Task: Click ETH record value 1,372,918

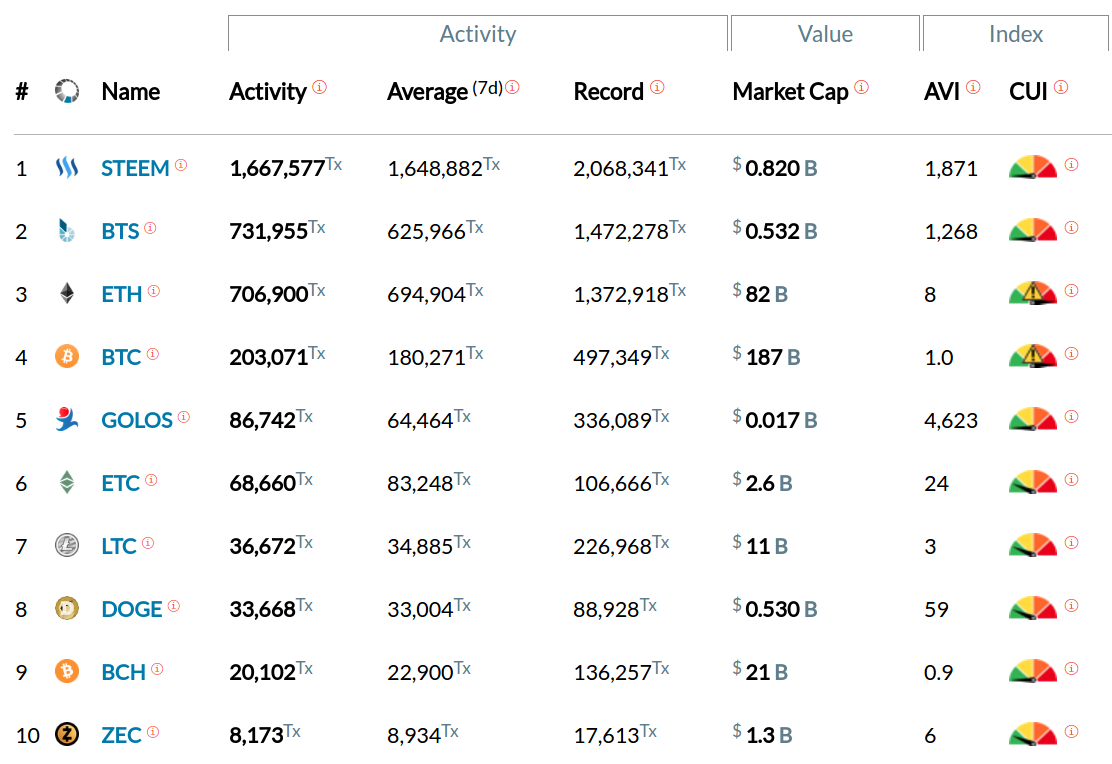Action: click(621, 294)
